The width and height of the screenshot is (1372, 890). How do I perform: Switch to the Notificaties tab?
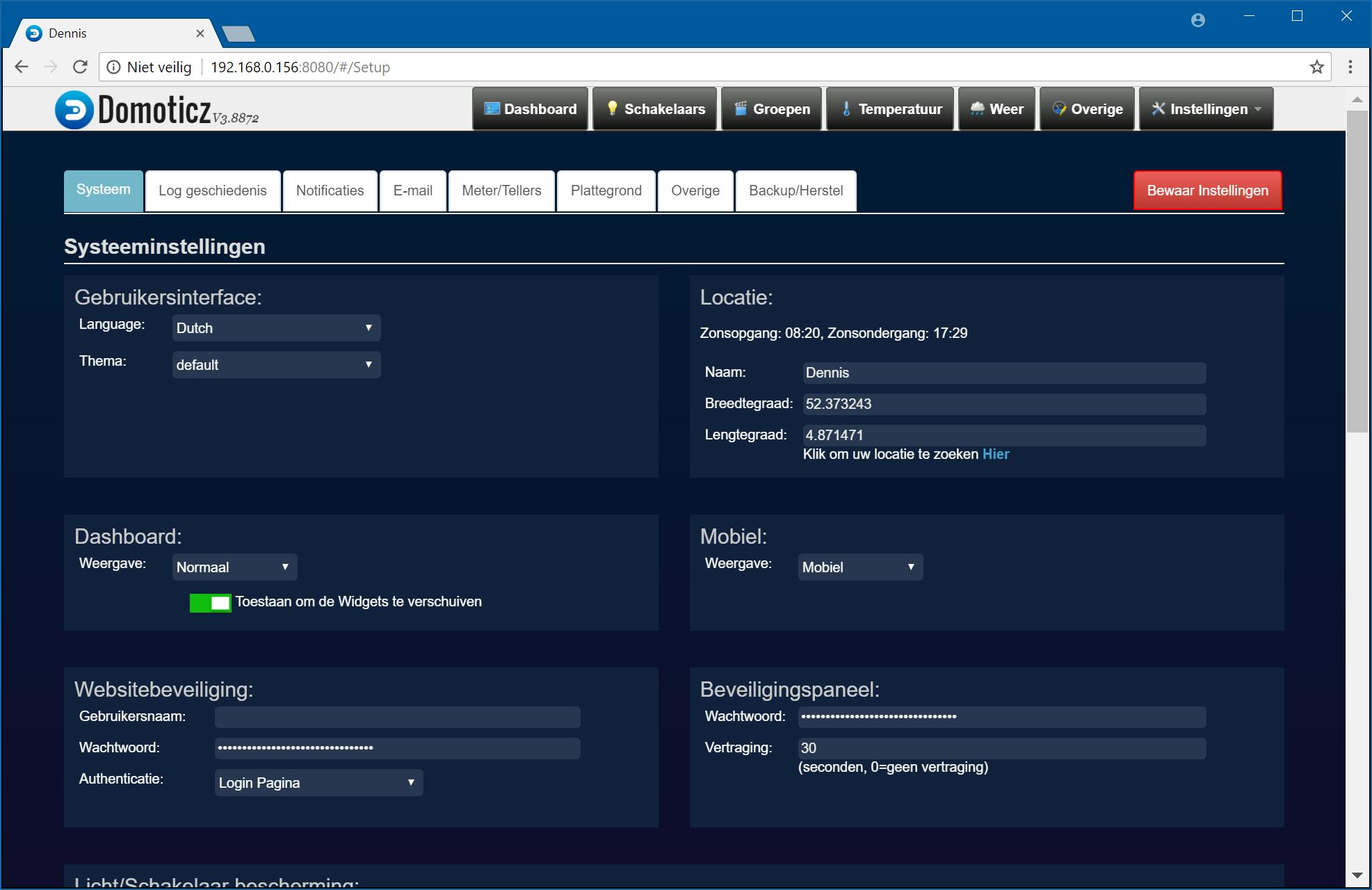[330, 191]
